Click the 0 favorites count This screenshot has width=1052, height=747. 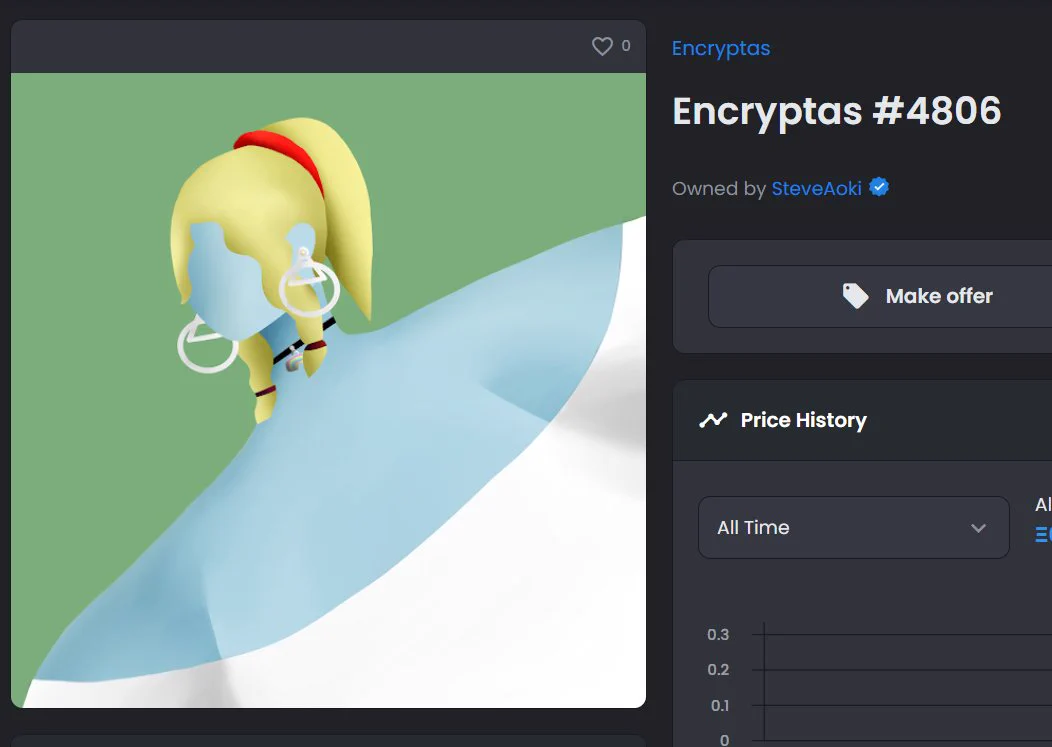click(626, 46)
